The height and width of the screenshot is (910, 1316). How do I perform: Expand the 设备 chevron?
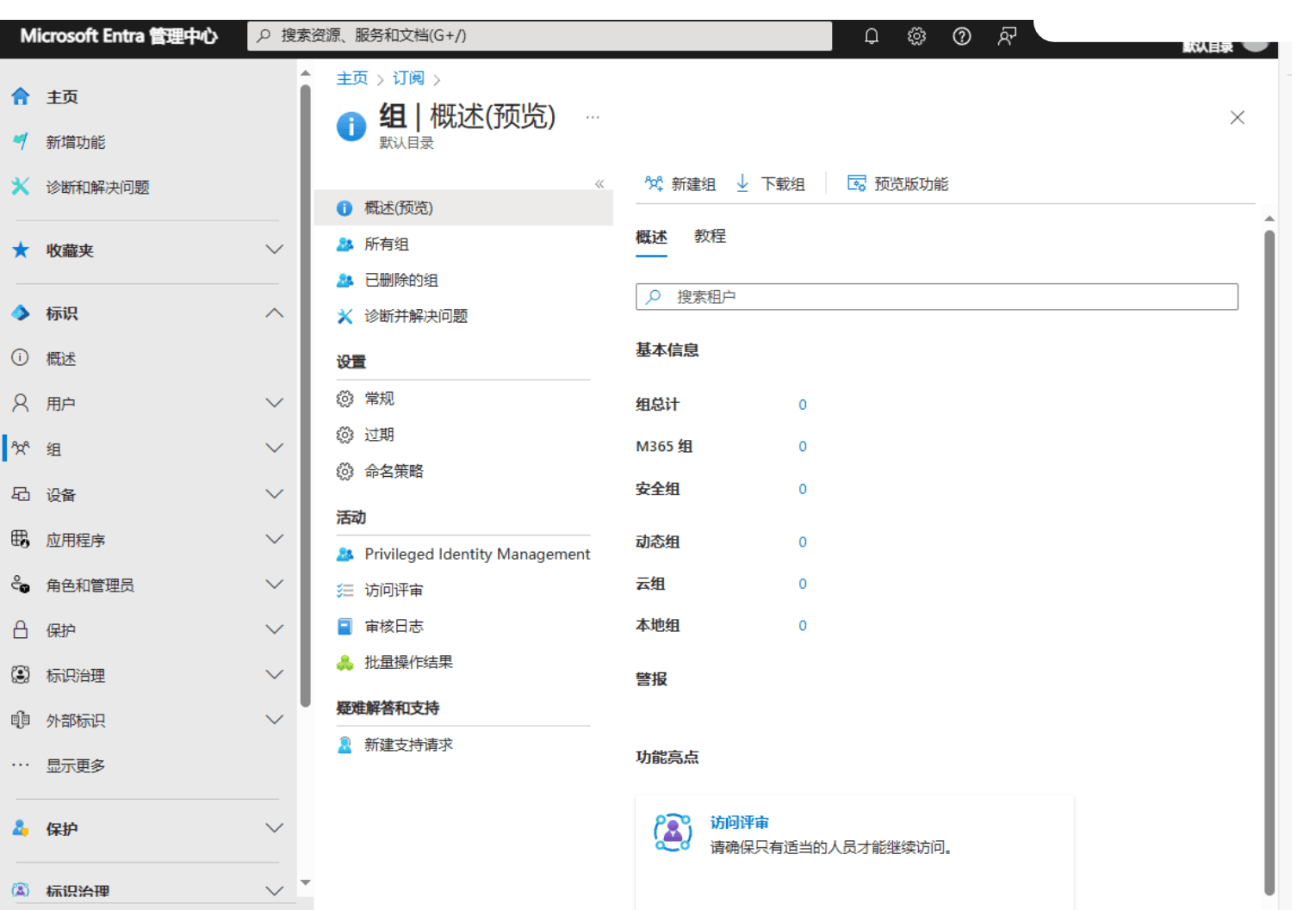tap(275, 494)
